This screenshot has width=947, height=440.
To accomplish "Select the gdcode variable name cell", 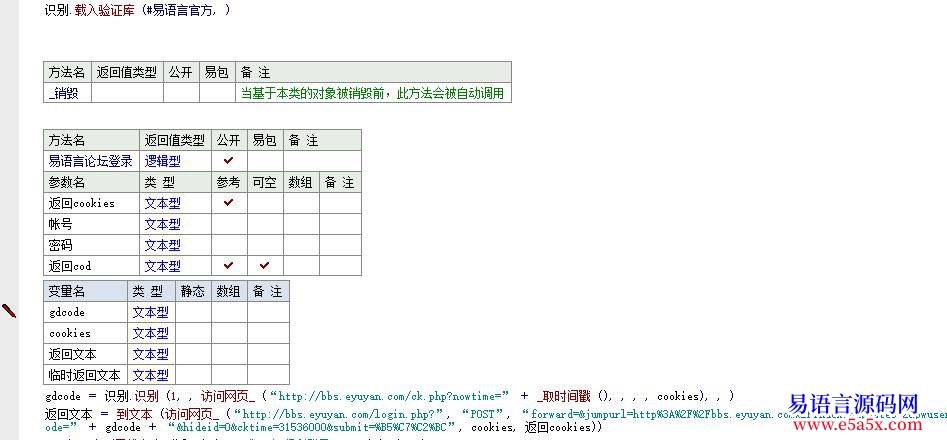I will pyautogui.click(x=85, y=312).
